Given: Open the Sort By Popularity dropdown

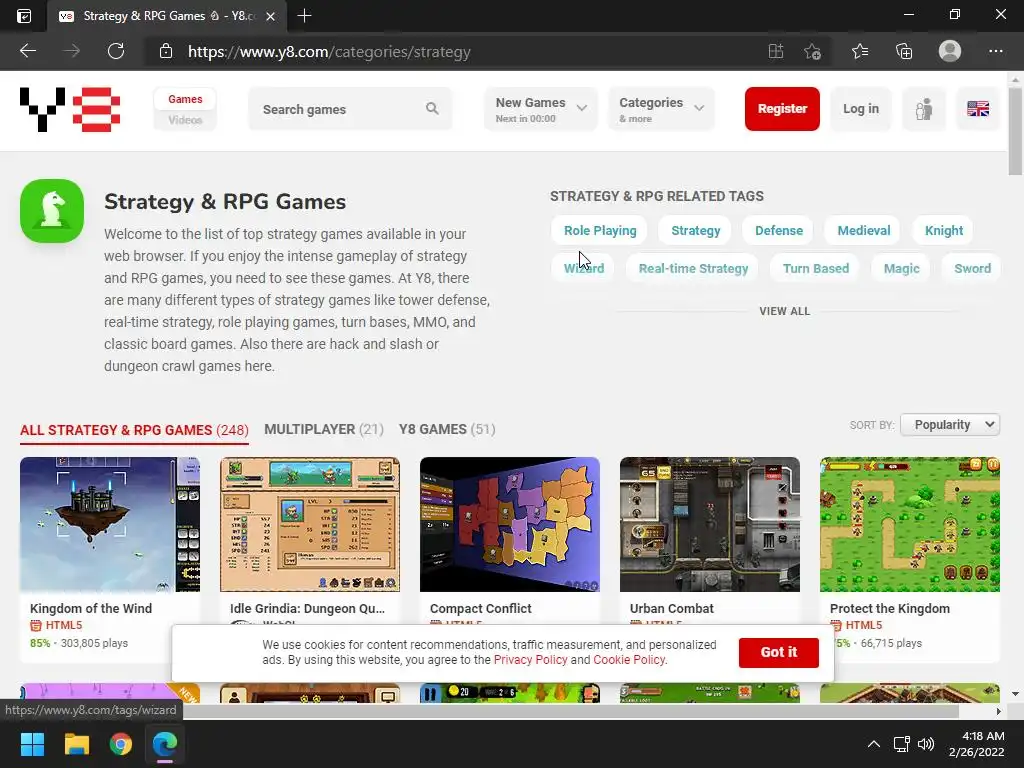Looking at the screenshot, I should [950, 424].
